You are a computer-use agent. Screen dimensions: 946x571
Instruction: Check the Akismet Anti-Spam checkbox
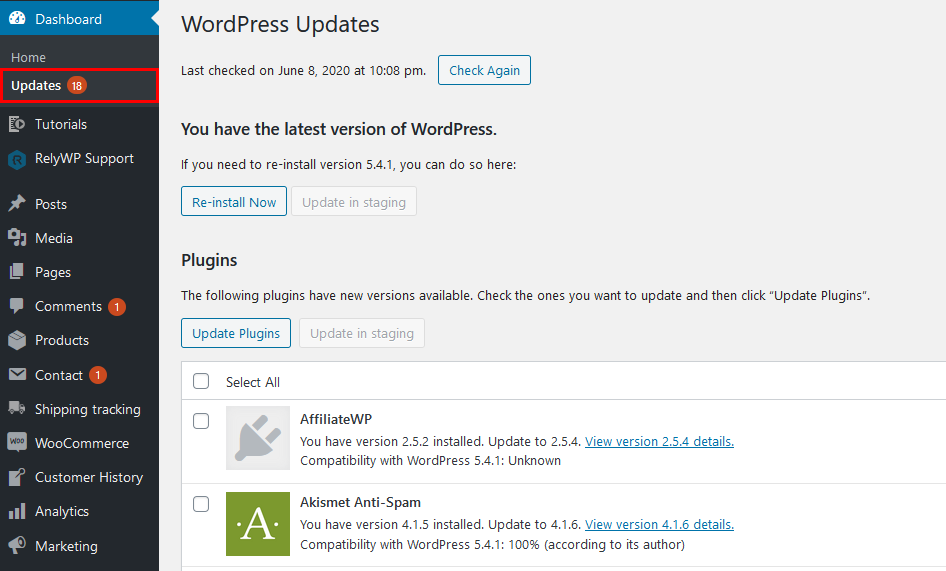[x=201, y=504]
